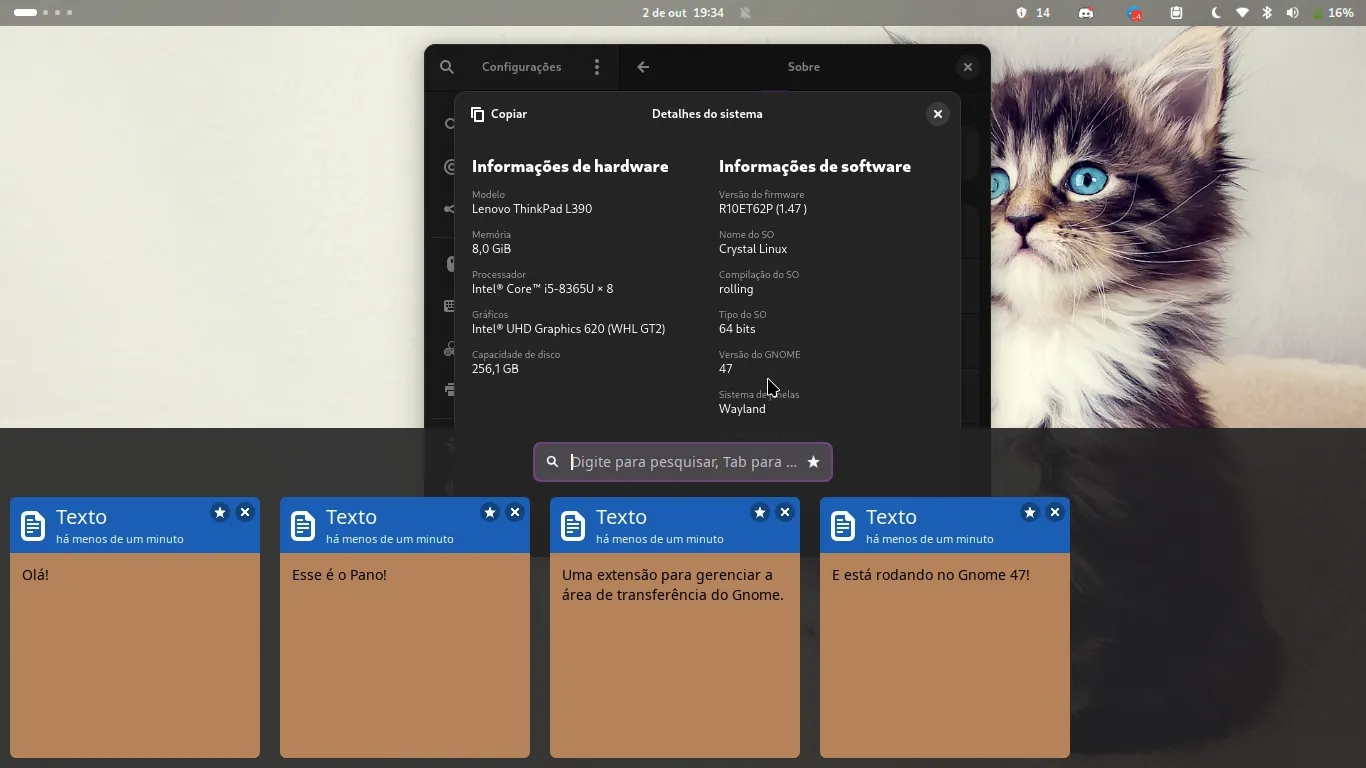Click the 'Informações de software' heading
Screen dimensions: 1366x768
pyautogui.click(x=815, y=166)
